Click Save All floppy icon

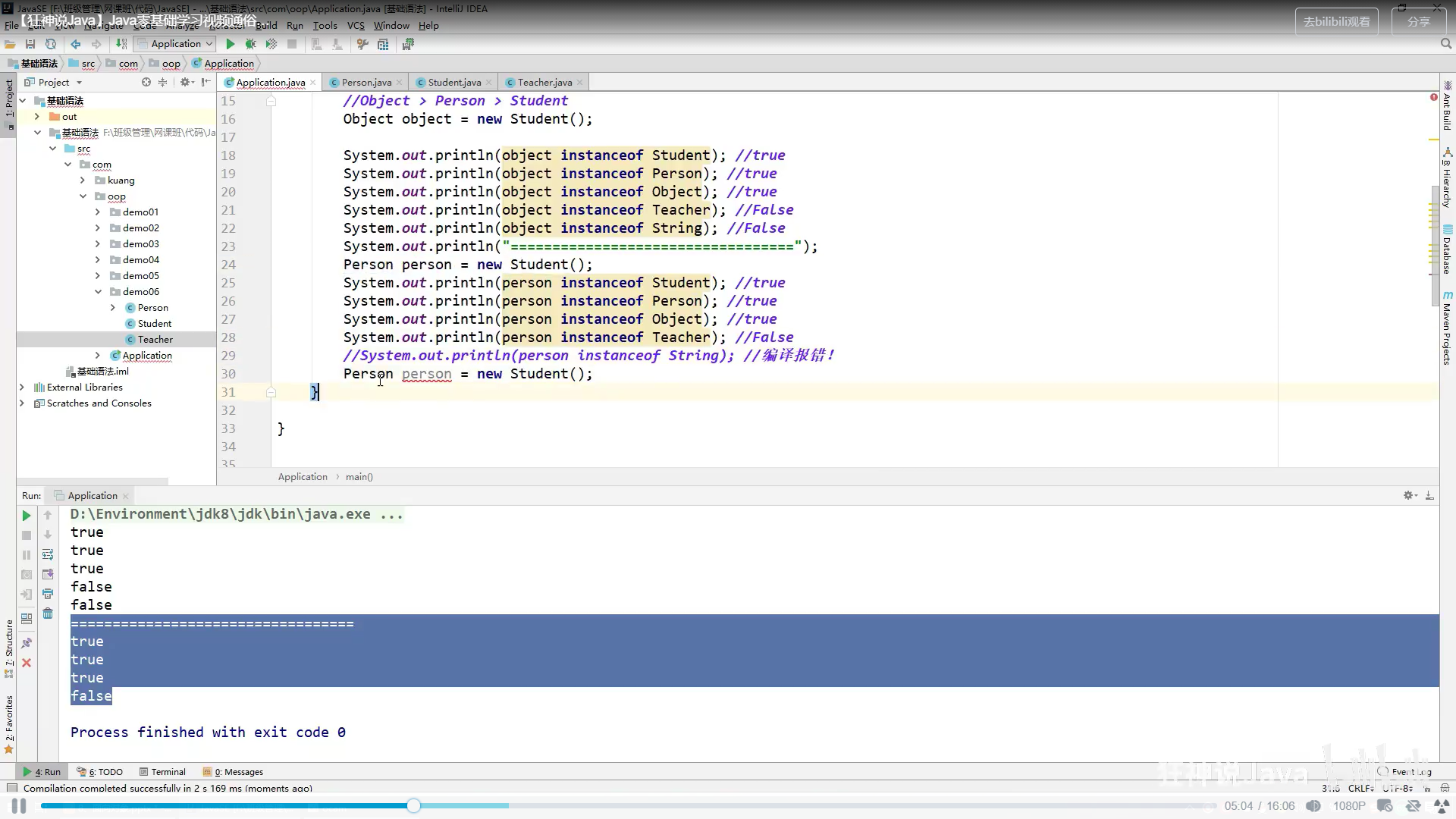[30, 44]
